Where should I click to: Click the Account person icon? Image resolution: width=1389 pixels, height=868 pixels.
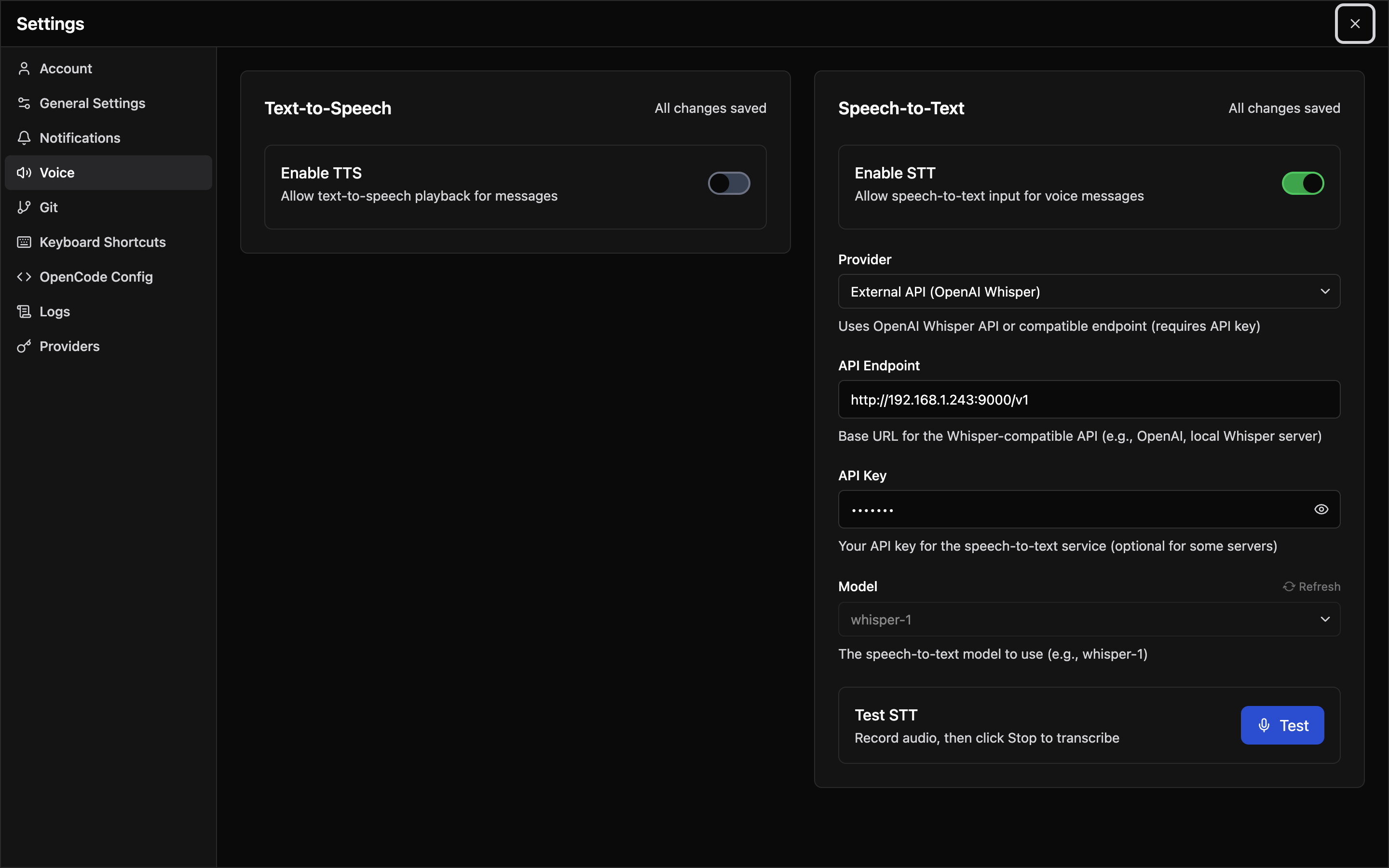coord(24,69)
